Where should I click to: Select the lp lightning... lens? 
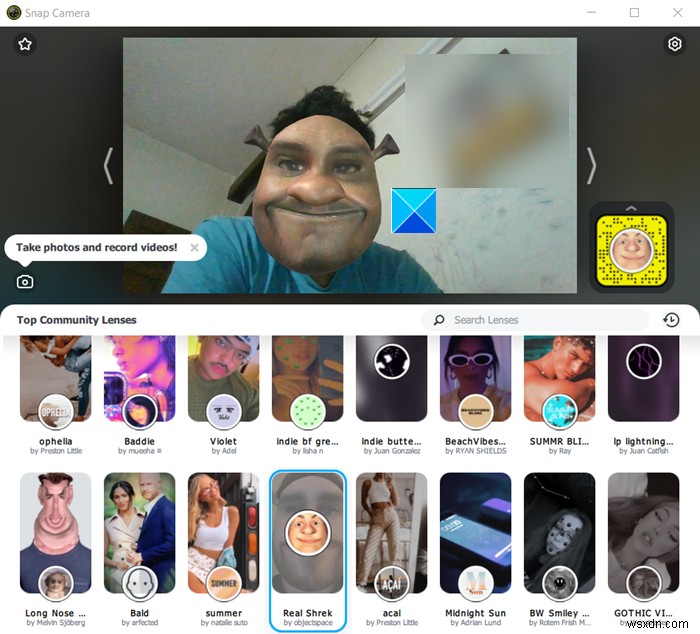[x=643, y=396]
